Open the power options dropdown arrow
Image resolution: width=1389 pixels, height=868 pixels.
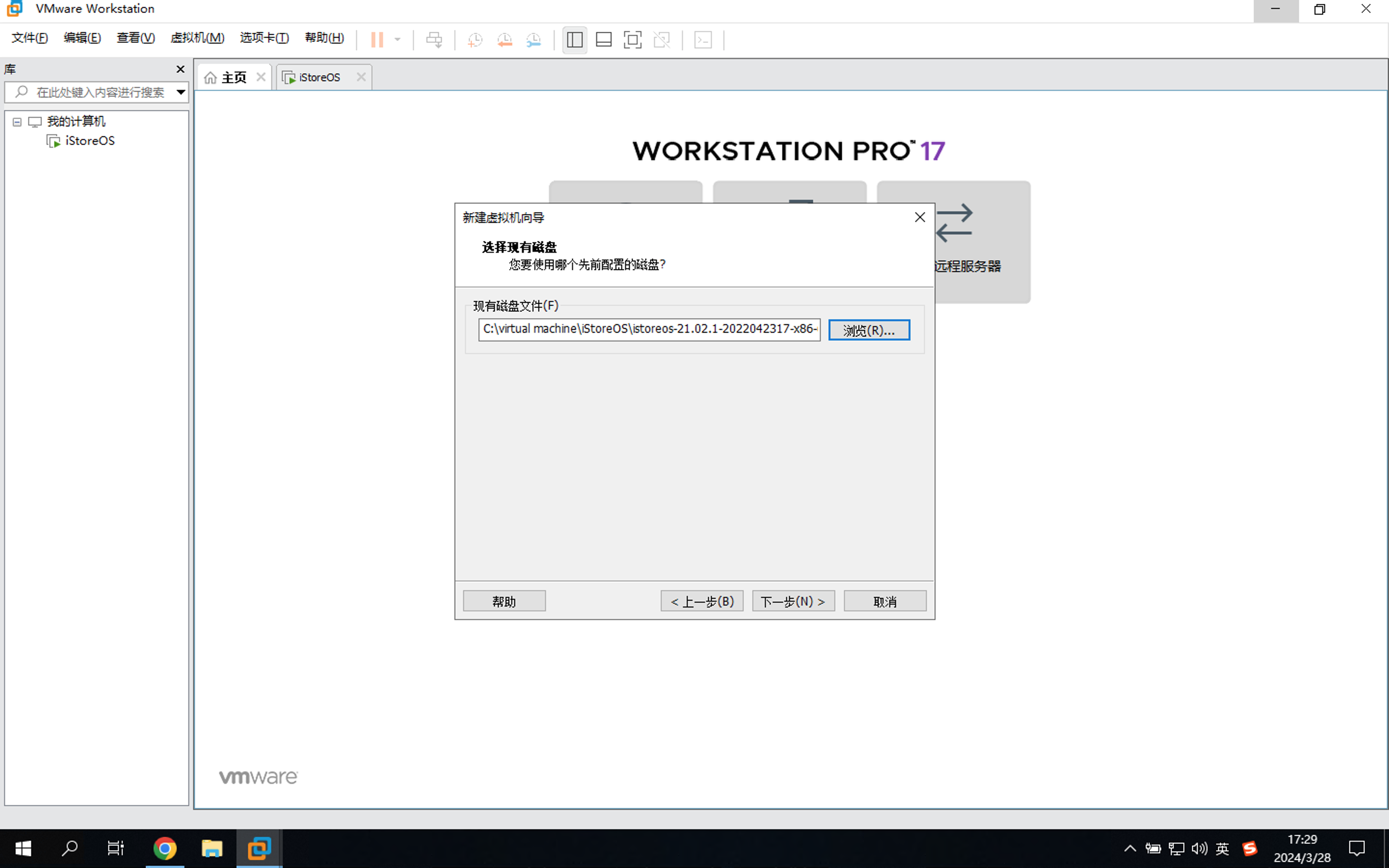click(x=397, y=40)
